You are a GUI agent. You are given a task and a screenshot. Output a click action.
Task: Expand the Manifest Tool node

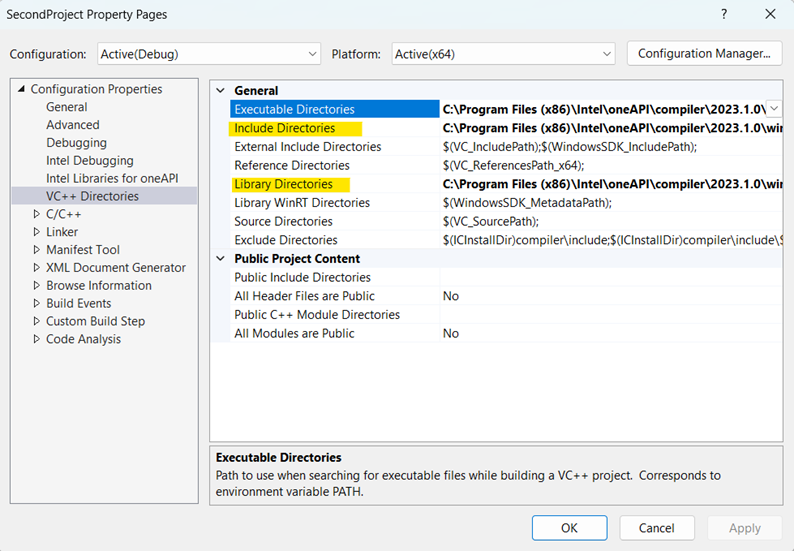[x=37, y=250]
